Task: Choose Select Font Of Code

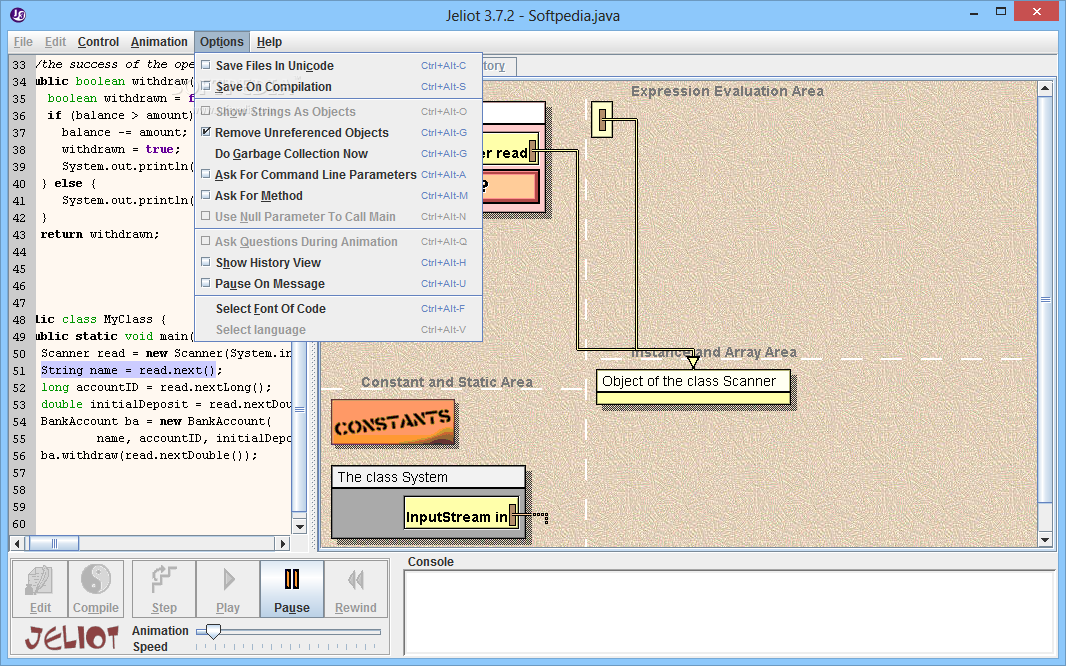Action: [339, 309]
